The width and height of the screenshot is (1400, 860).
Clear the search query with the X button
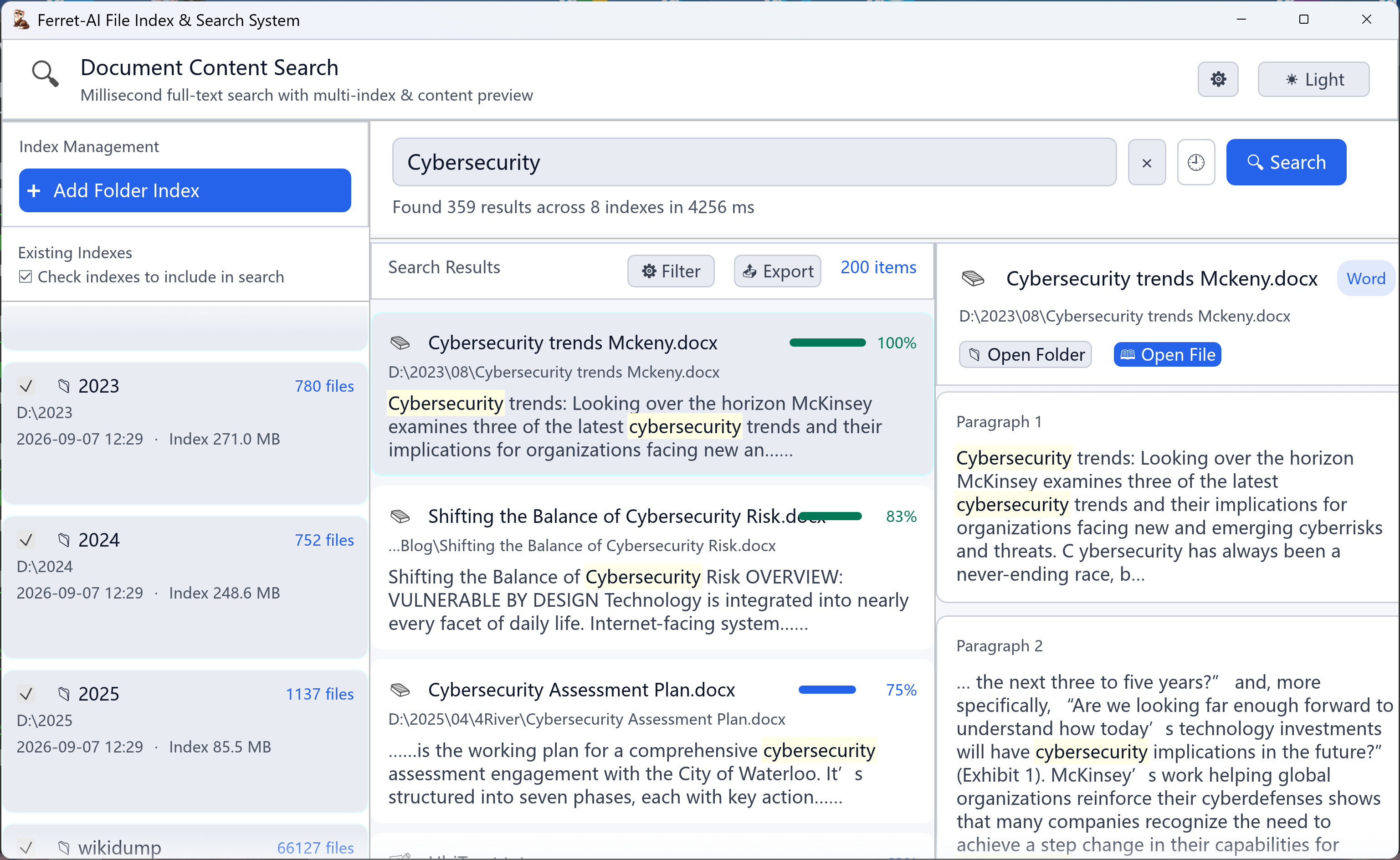[x=1147, y=163]
